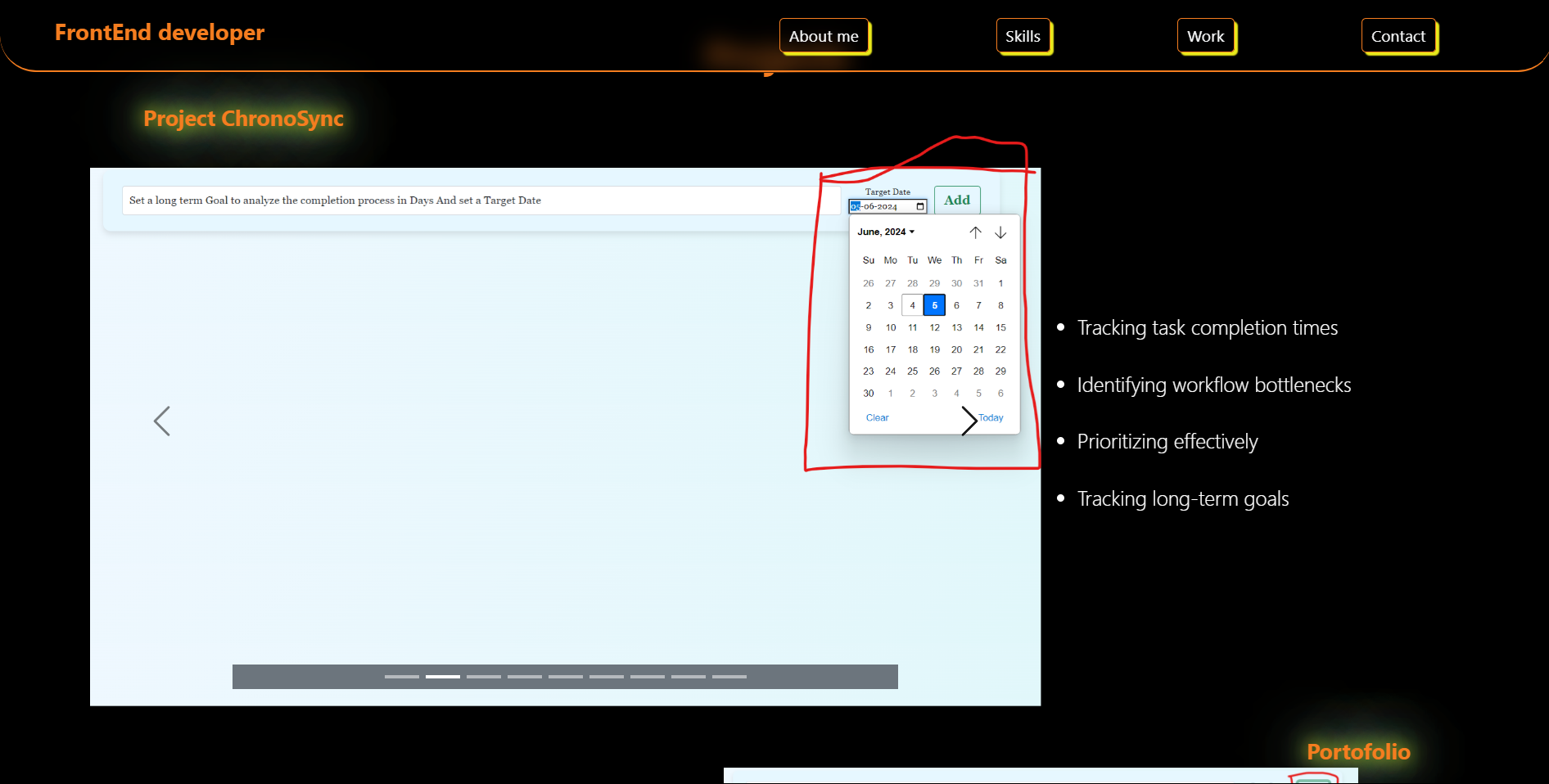Click 'Identifying workflow bottlenecks' bullet
The height and width of the screenshot is (784, 1549).
[x=1213, y=385]
